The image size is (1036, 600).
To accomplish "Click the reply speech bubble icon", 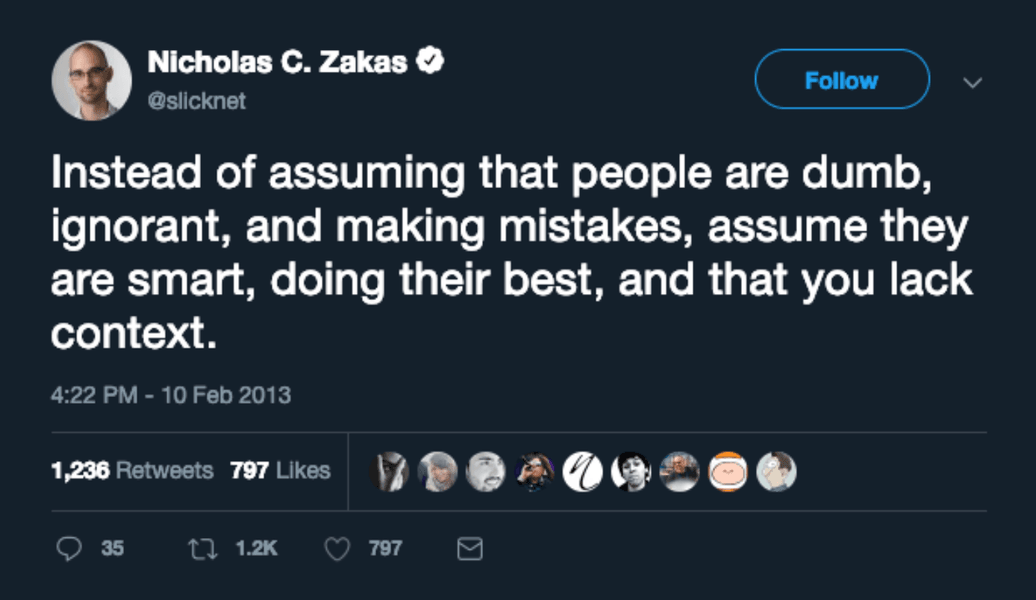I will point(68,548).
